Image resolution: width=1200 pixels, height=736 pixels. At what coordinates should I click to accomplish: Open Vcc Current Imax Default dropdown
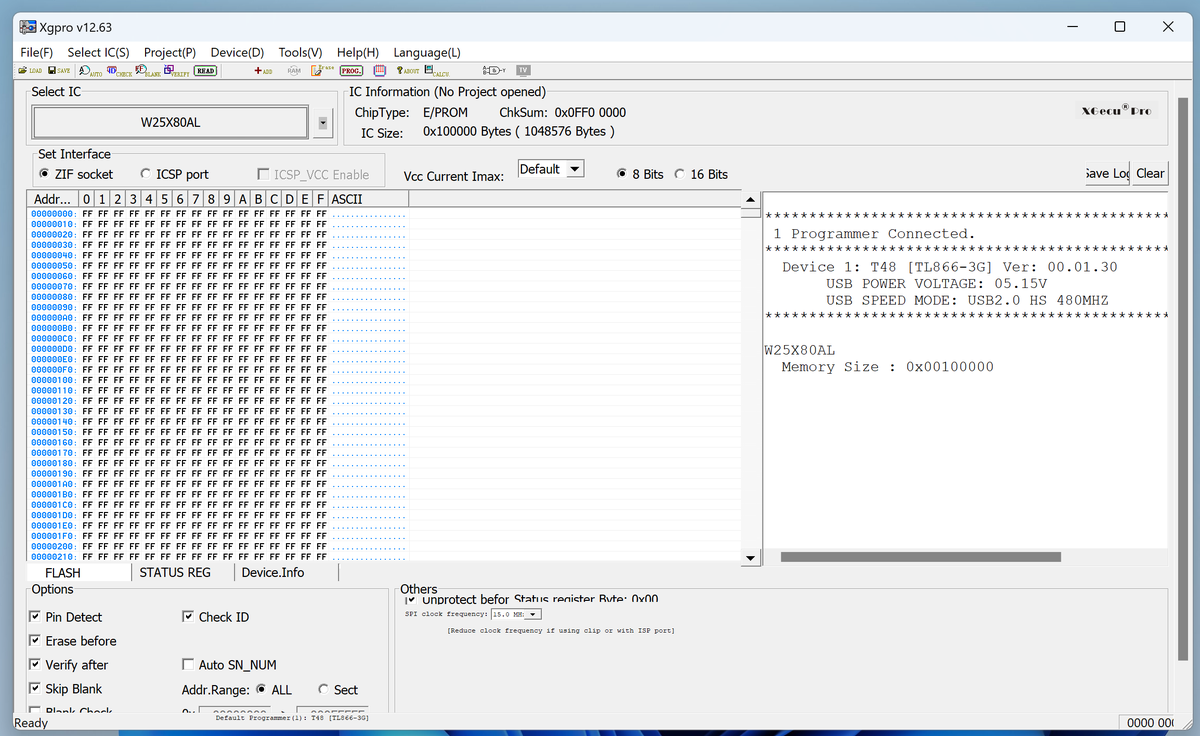coord(575,169)
